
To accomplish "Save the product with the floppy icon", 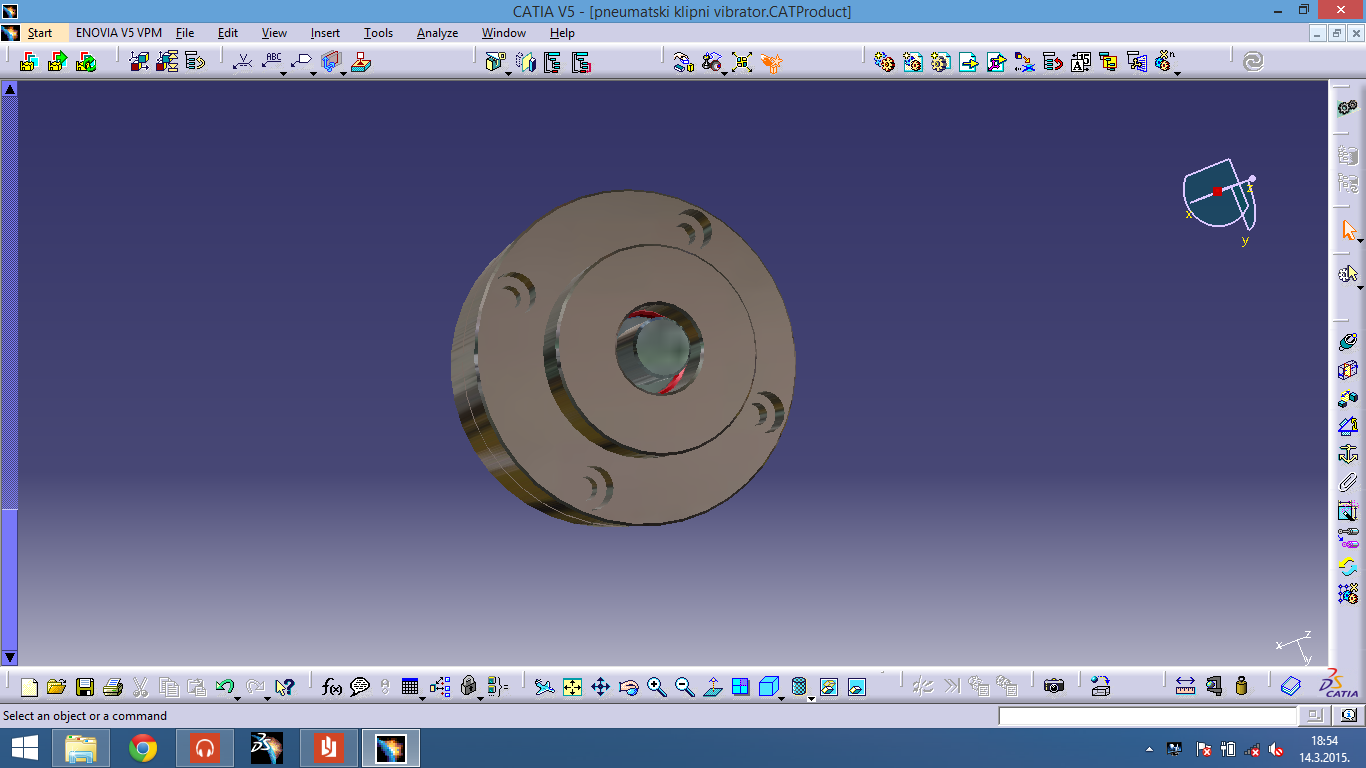I will coord(85,687).
